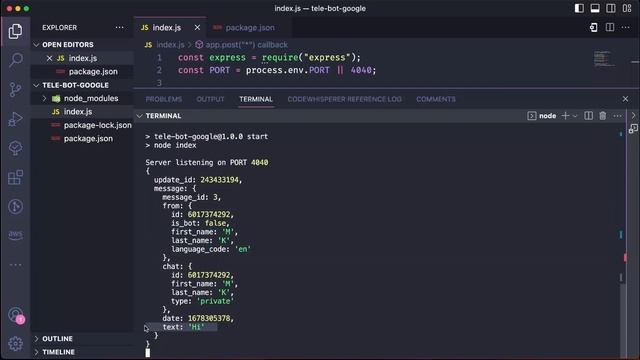Expand the Outline section
The image size is (640, 360).
pyautogui.click(x=57, y=339)
